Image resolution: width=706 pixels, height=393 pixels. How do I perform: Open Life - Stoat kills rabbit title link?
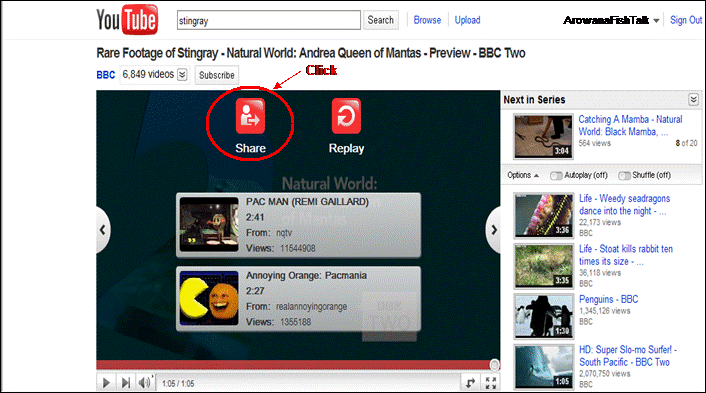[626, 255]
